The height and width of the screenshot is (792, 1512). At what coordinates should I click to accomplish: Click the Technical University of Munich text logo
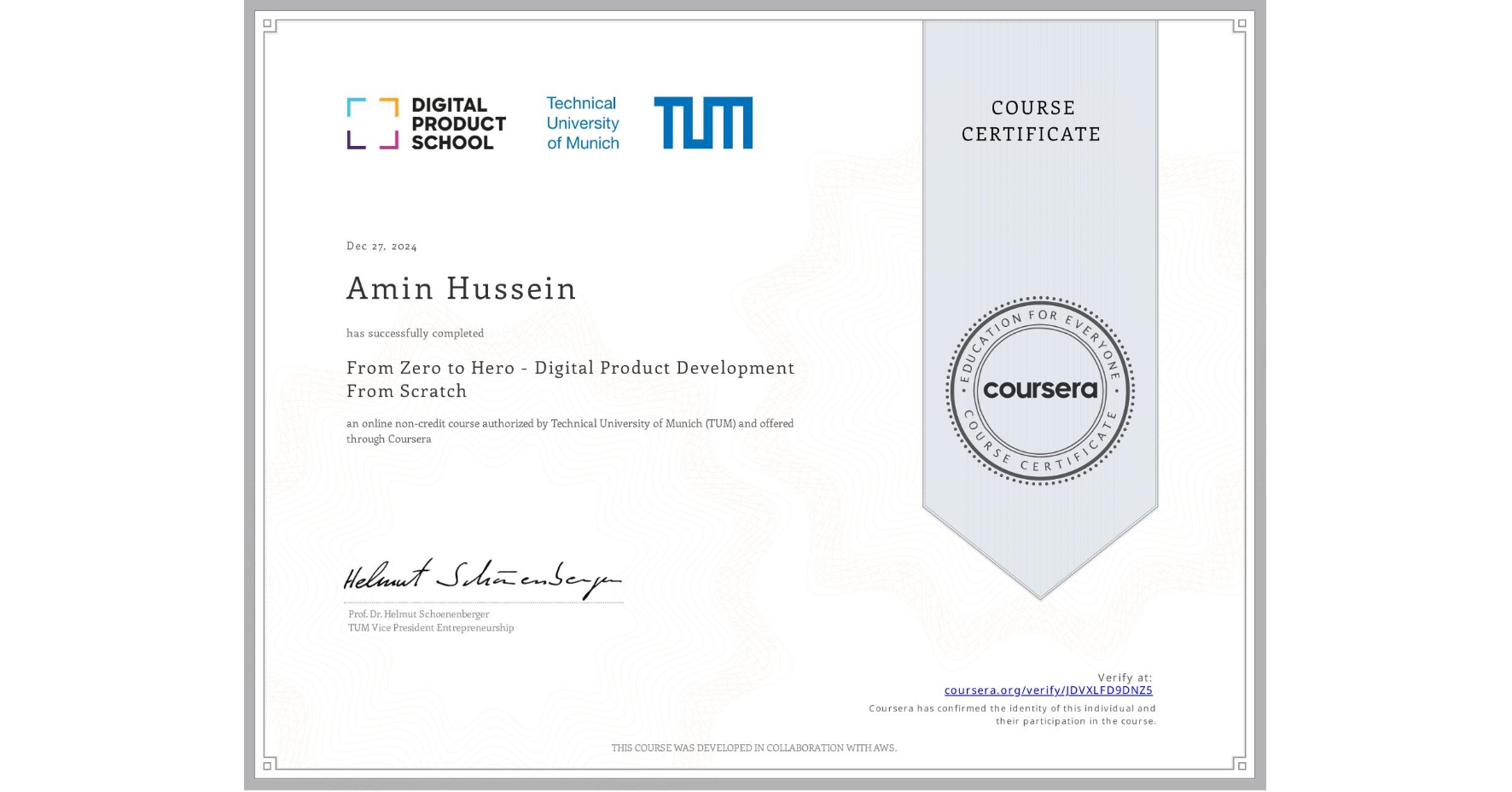581,122
